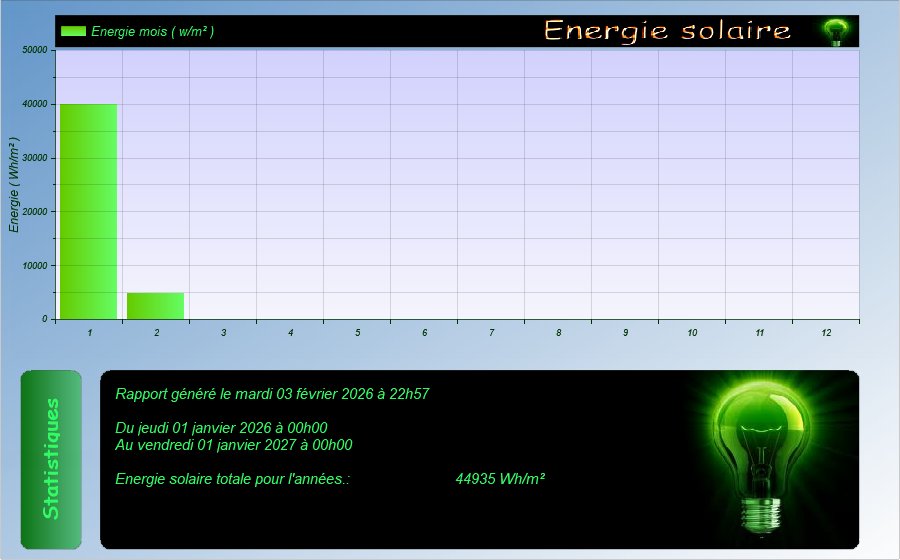Click the 'Energie solaire totale pour l'années' label
900x560 pixels.
pos(232,479)
